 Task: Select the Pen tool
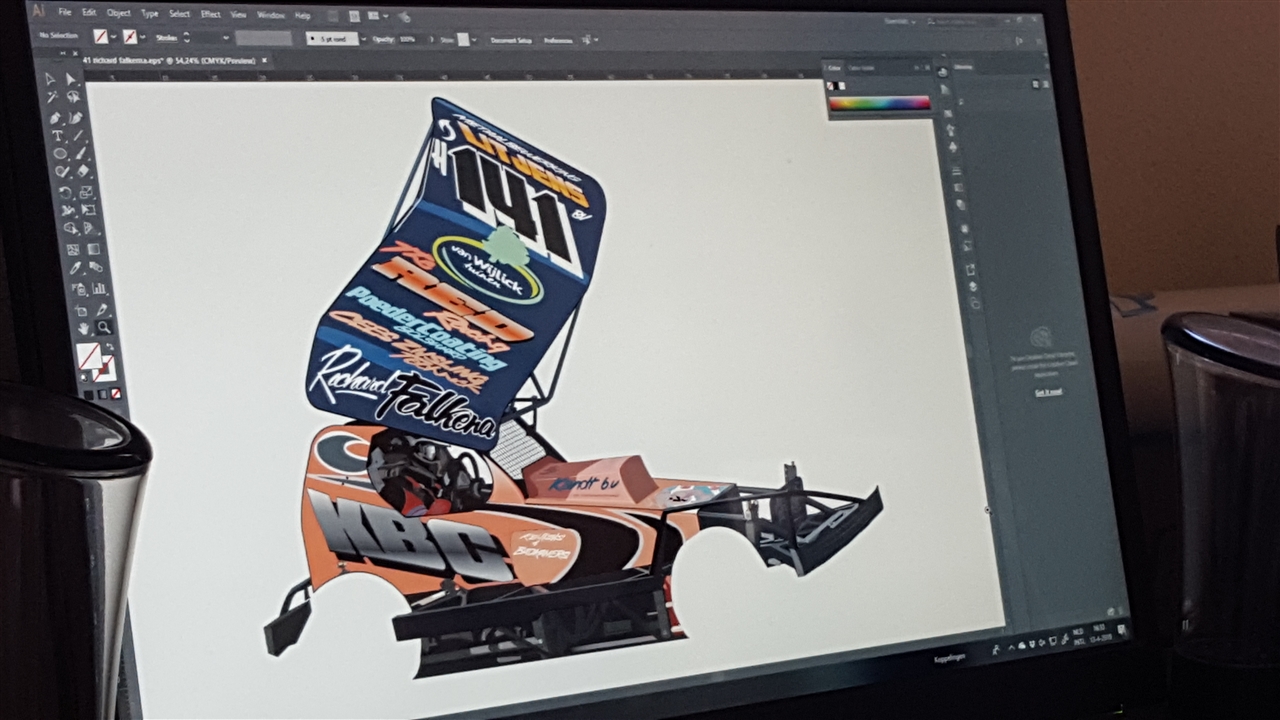(x=55, y=117)
